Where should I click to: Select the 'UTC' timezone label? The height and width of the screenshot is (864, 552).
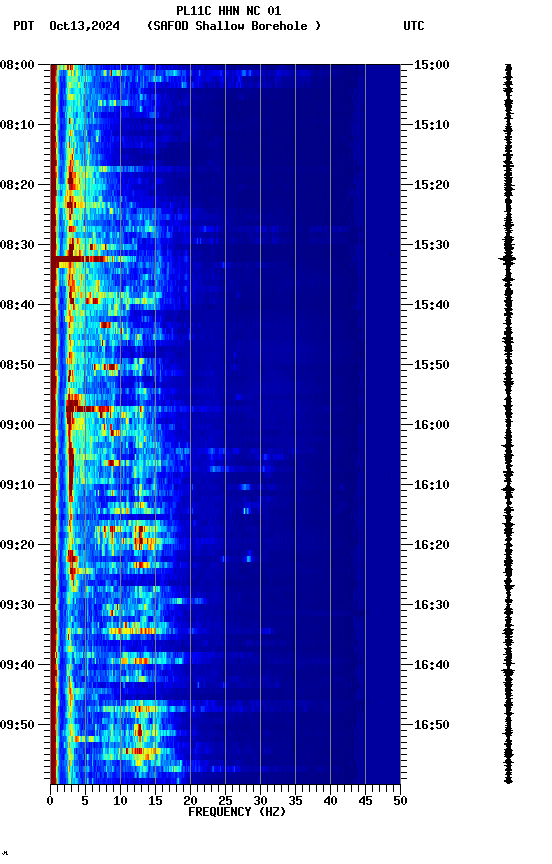(x=414, y=26)
